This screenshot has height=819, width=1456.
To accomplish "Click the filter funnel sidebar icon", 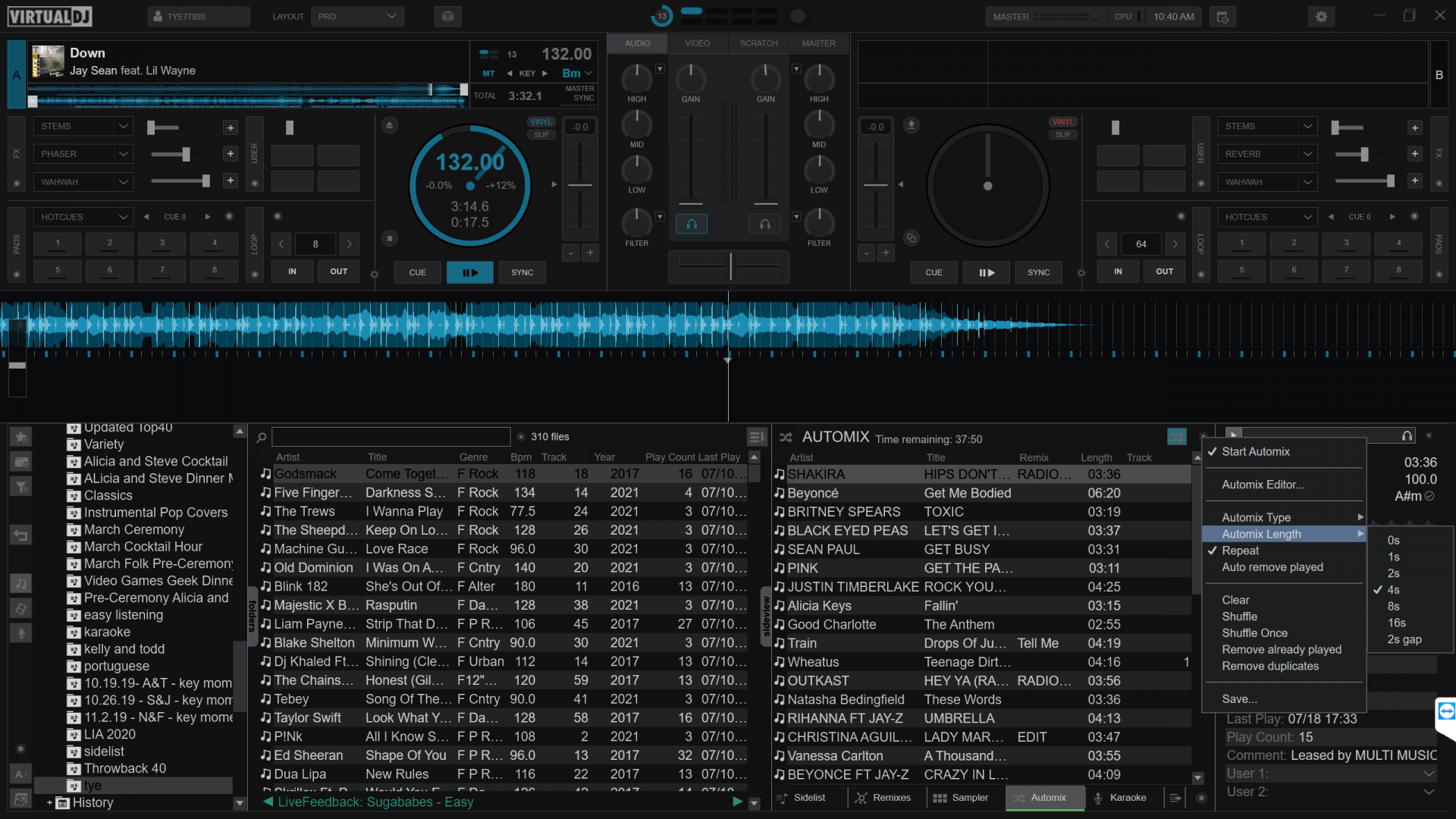I will pos(21,487).
